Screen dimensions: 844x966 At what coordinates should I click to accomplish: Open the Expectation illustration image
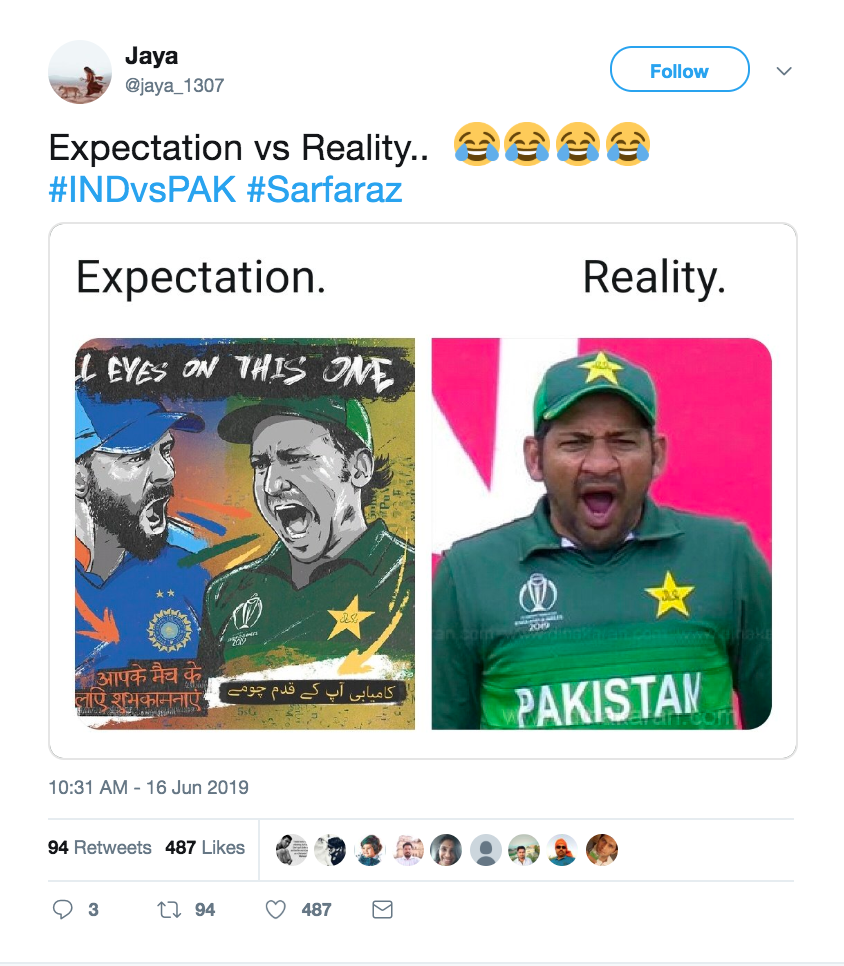tap(246, 533)
